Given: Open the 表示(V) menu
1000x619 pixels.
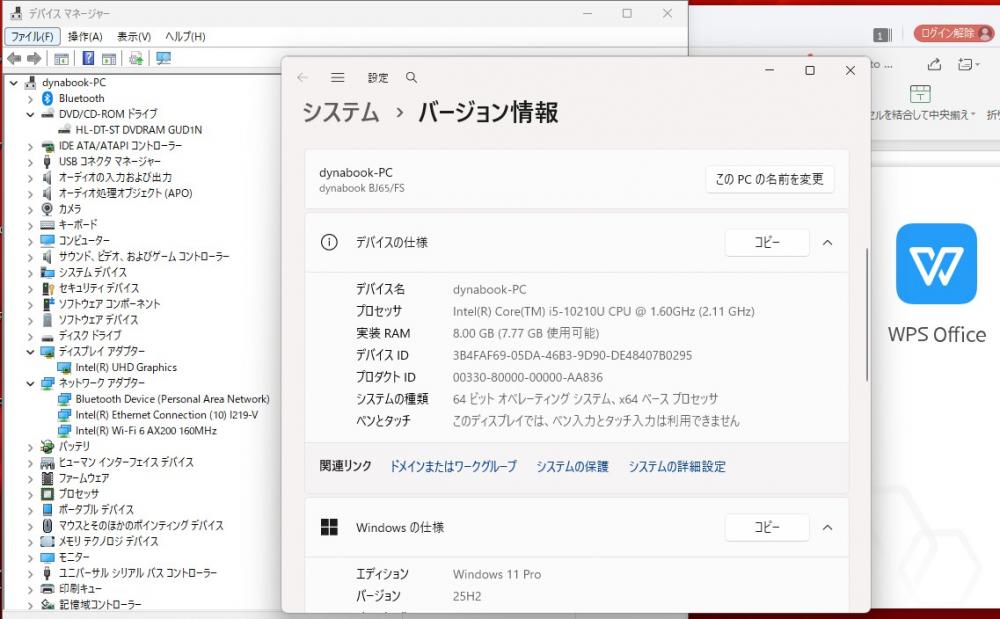Looking at the screenshot, I should click(x=134, y=36).
